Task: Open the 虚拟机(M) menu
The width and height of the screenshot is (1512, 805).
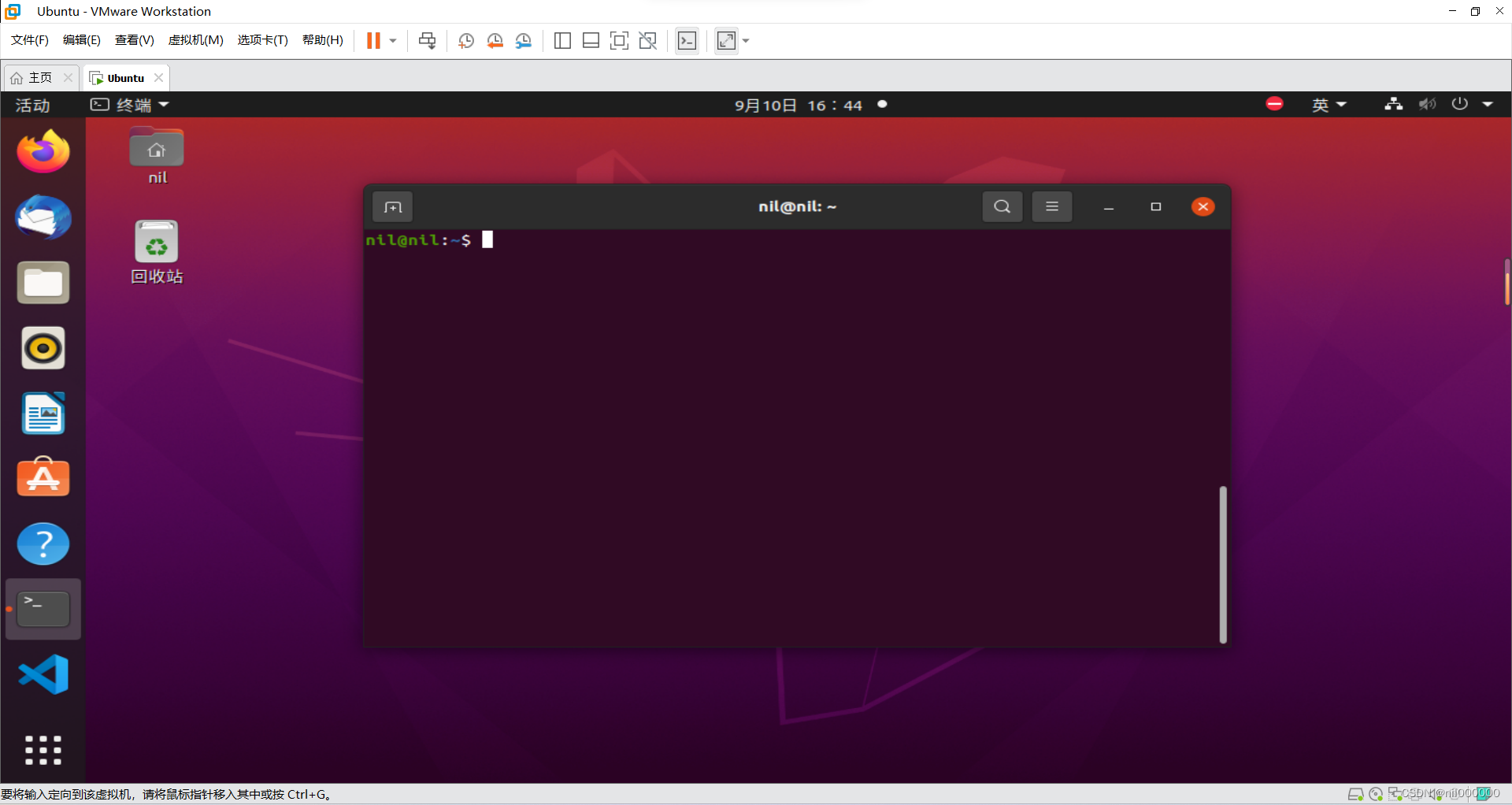Action: [x=196, y=40]
